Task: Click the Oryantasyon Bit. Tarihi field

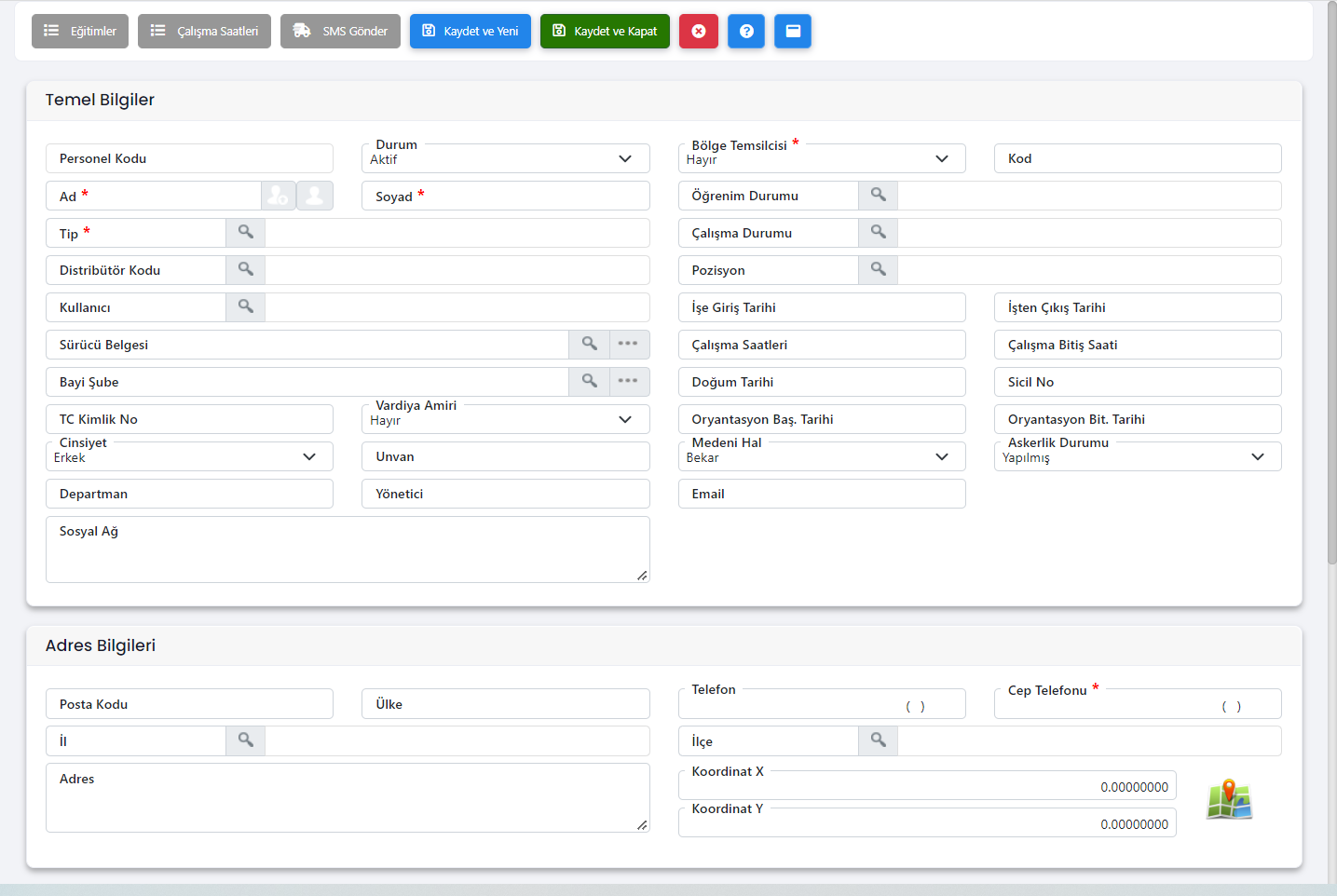Action: coord(1138,419)
